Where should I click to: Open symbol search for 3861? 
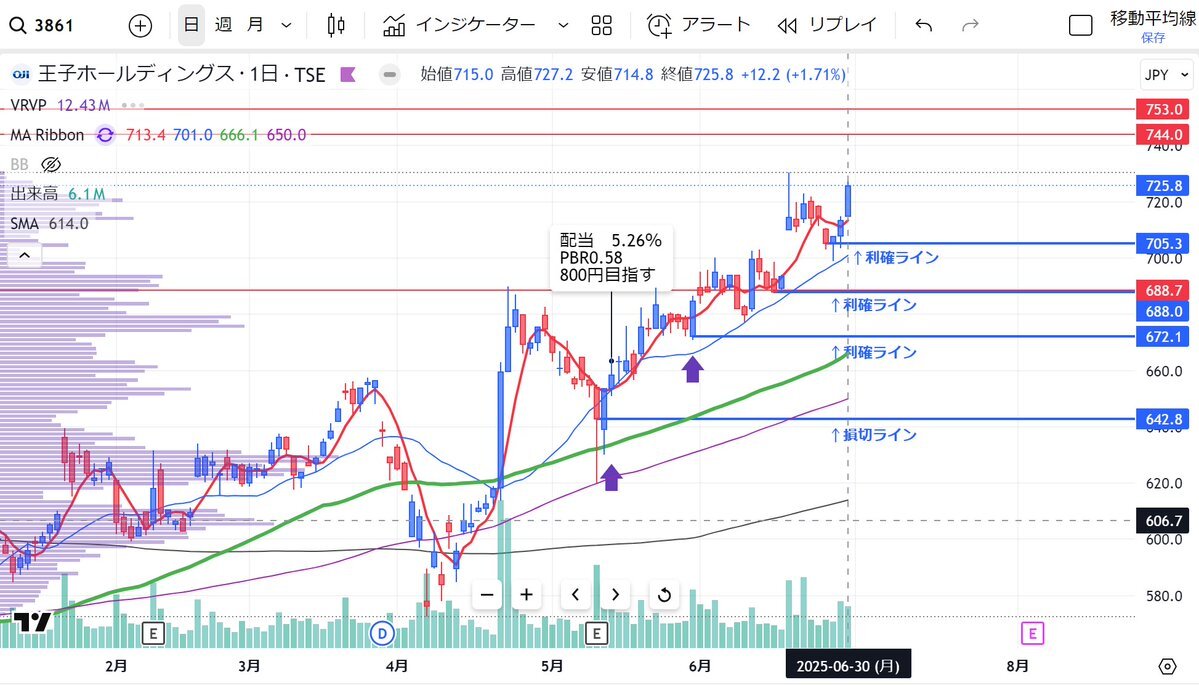point(42,25)
